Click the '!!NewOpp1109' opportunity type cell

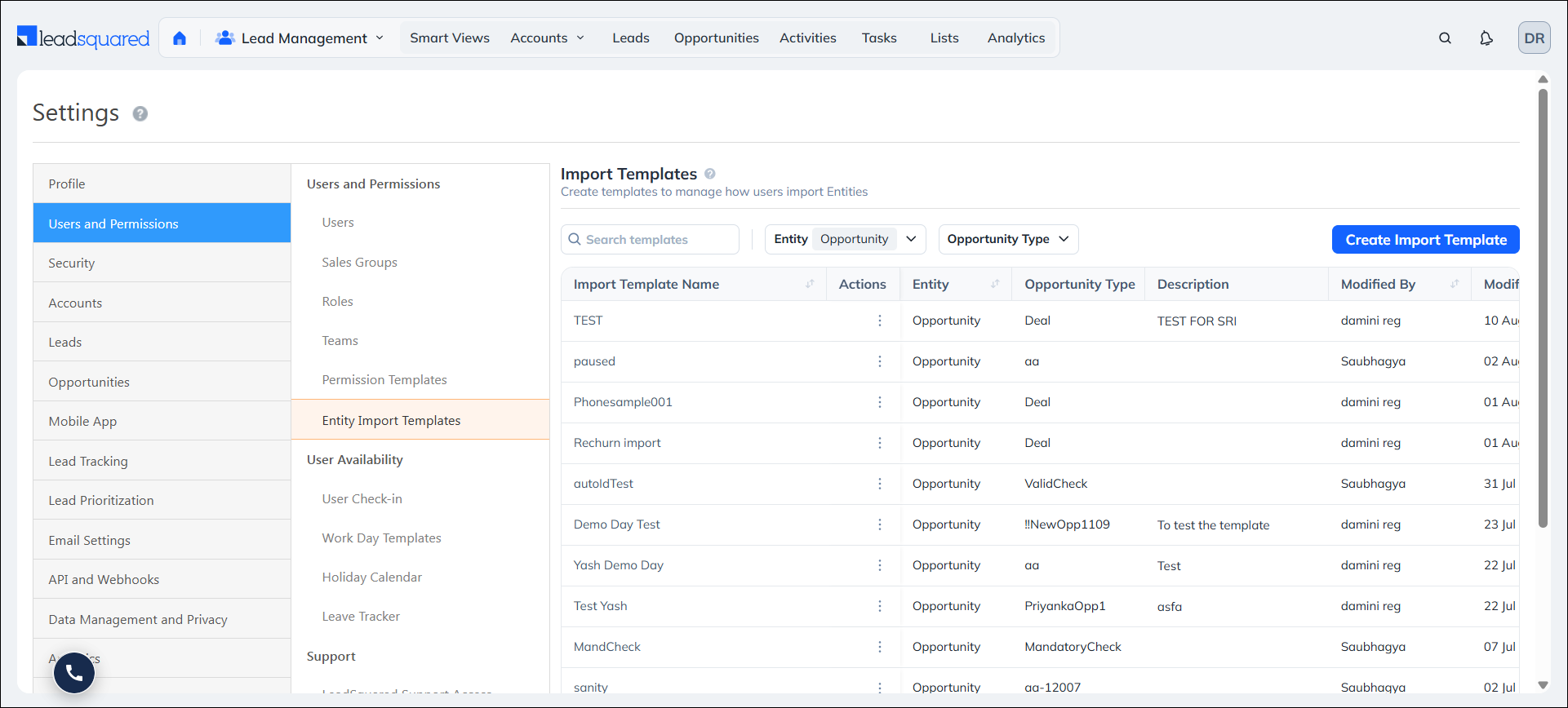point(1067,524)
